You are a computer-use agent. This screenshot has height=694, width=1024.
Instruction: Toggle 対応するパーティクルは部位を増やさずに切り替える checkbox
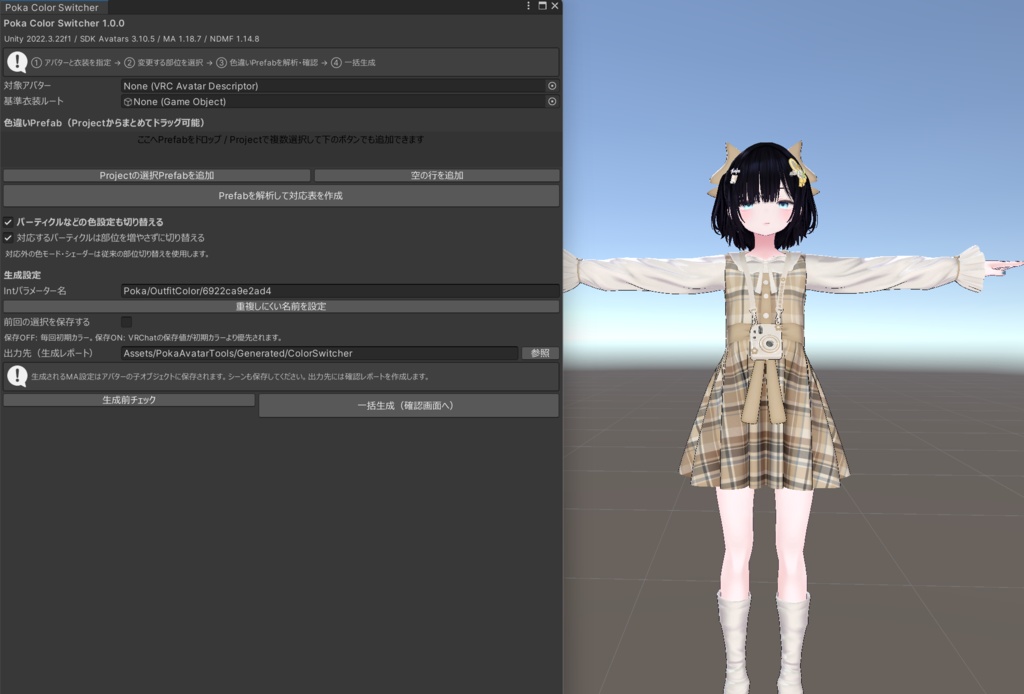(x=8, y=238)
